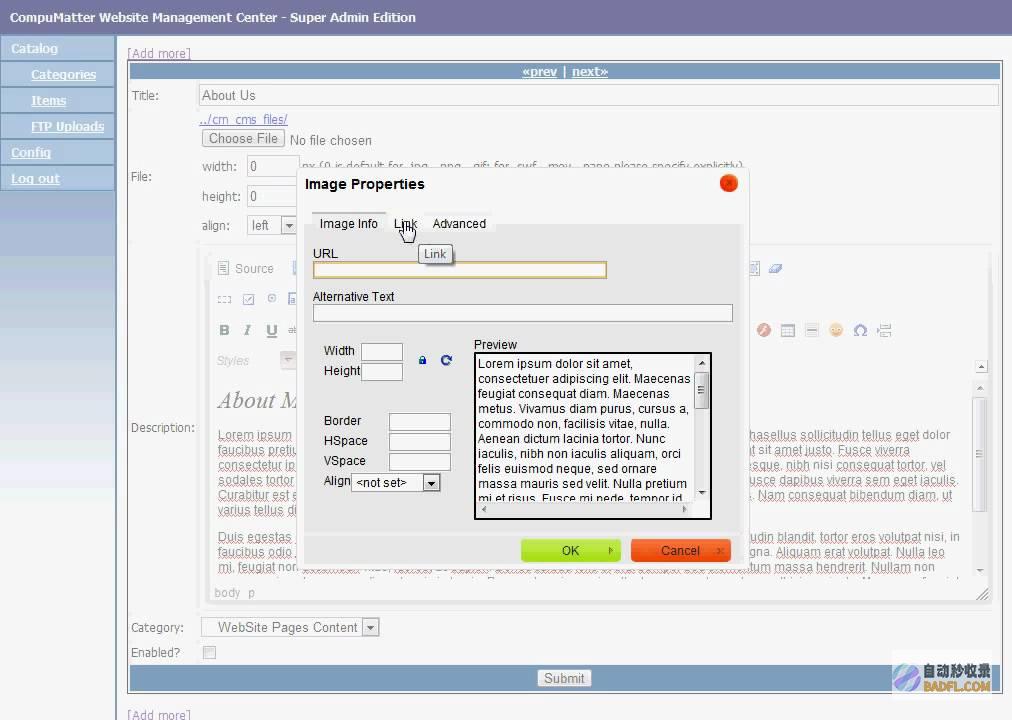Viewport: 1012px width, 720px height.
Task: Switch to the Advanced tab
Action: (459, 223)
